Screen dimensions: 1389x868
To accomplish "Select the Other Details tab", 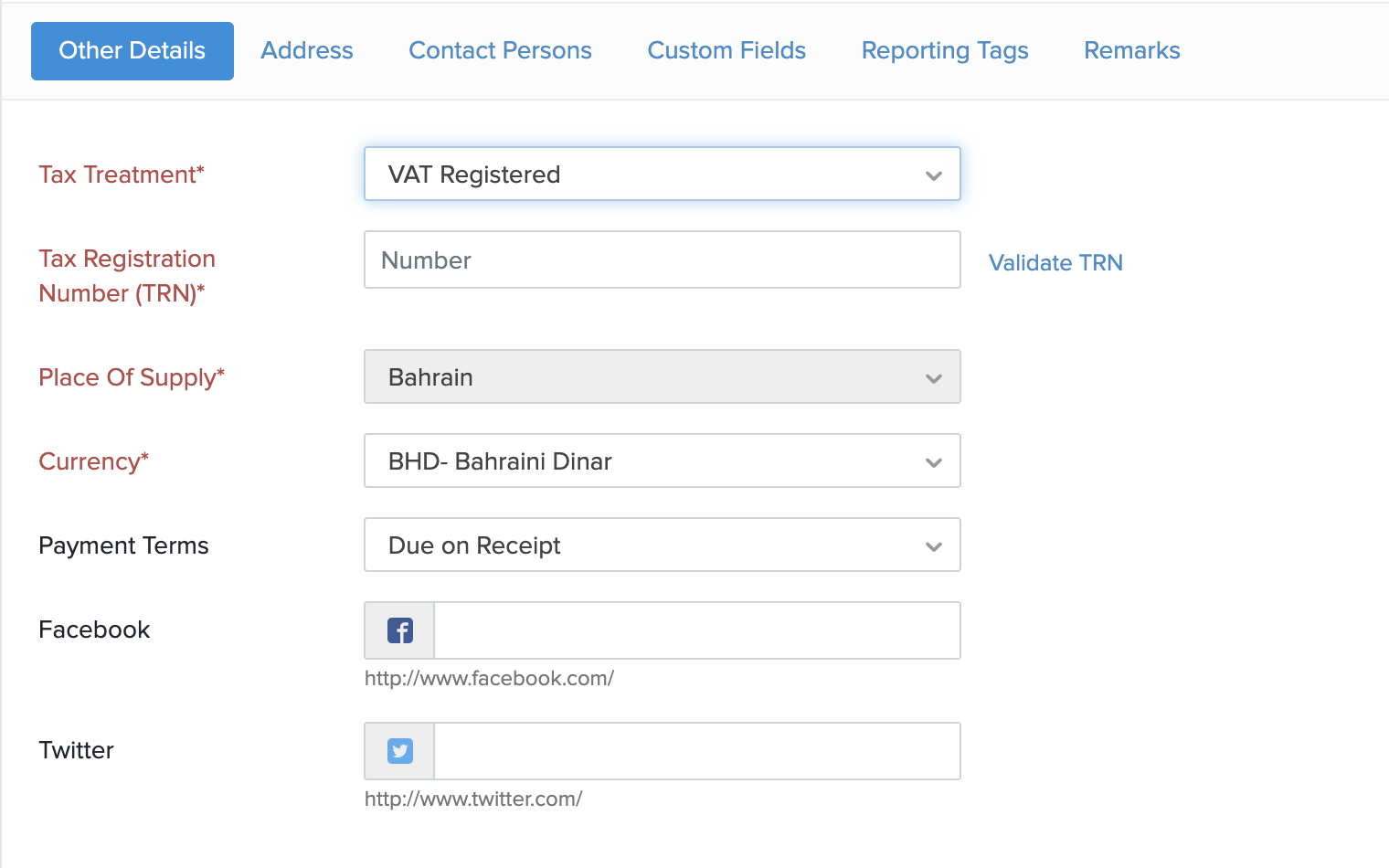I will pyautogui.click(x=133, y=50).
